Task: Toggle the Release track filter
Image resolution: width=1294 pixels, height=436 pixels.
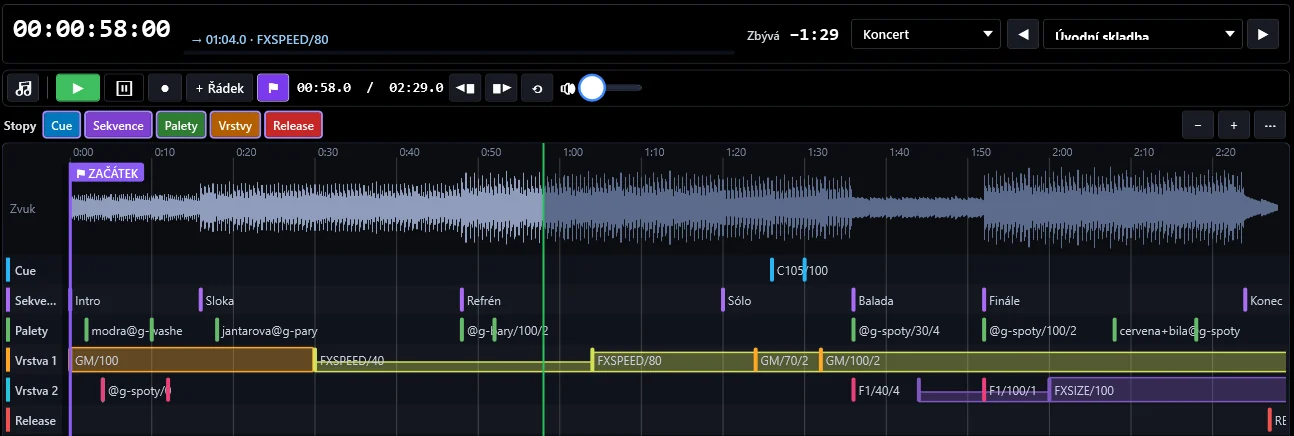Action: point(294,126)
